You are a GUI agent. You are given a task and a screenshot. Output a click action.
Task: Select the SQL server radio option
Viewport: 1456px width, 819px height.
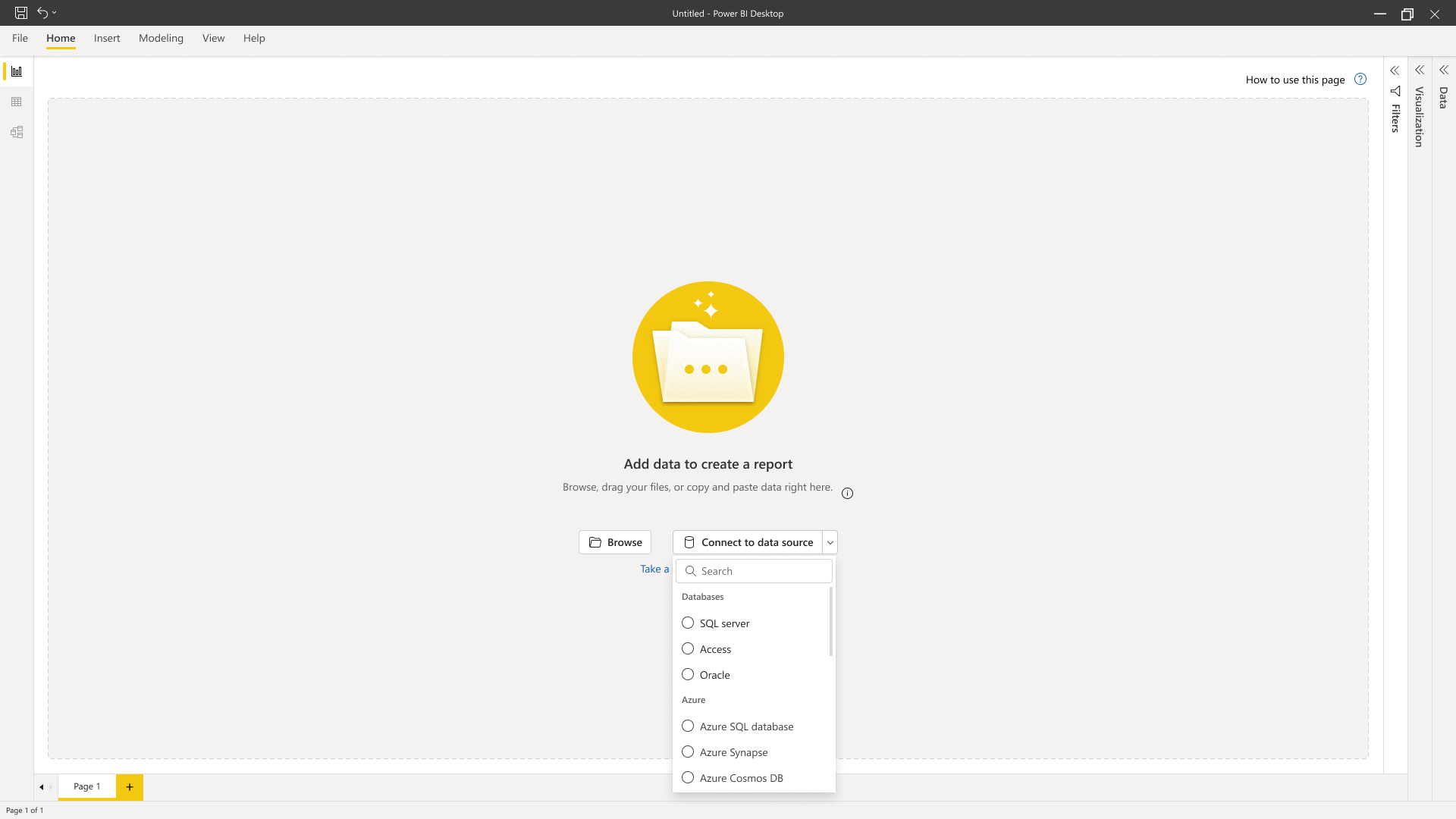coord(688,623)
